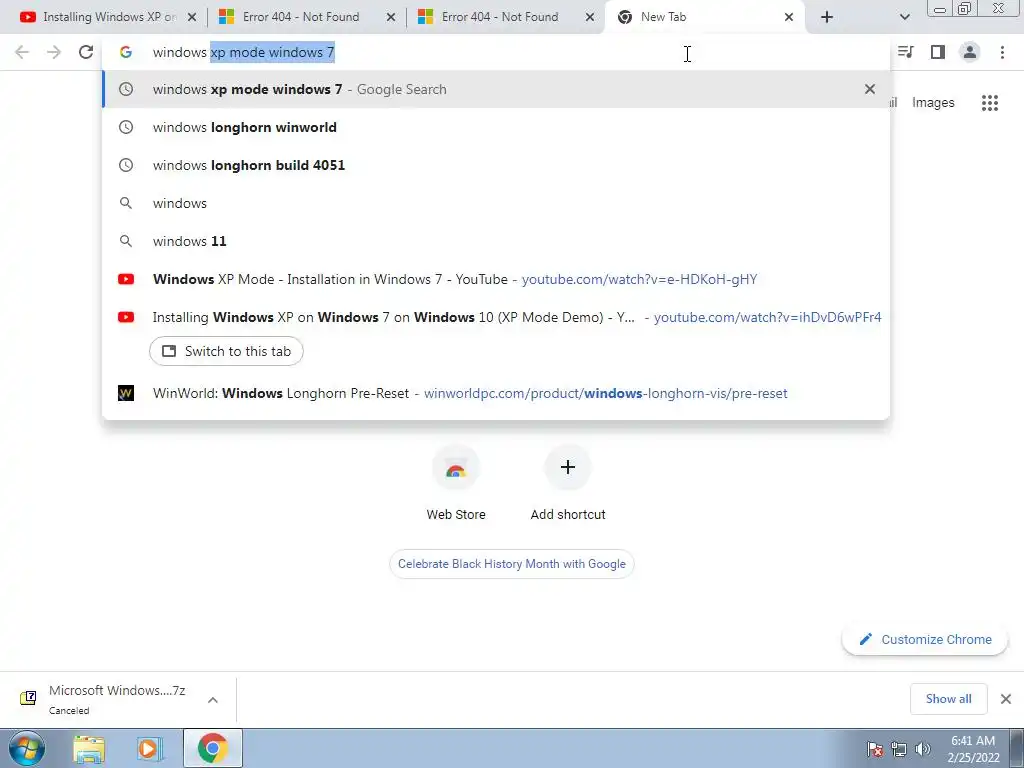Open the 'Installing Windows XP on Windows 7' suggestion
This screenshot has width=1024, height=768.
click(x=496, y=317)
